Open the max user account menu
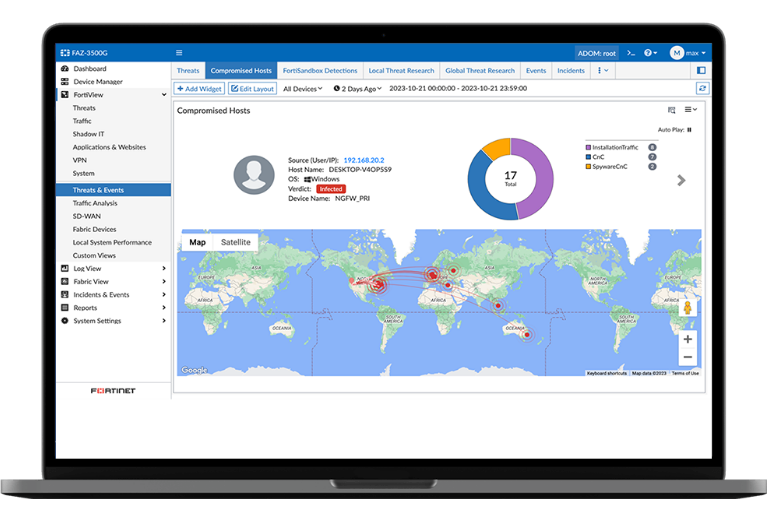Image resolution: width=778 pixels, height=511 pixels. coord(688,53)
